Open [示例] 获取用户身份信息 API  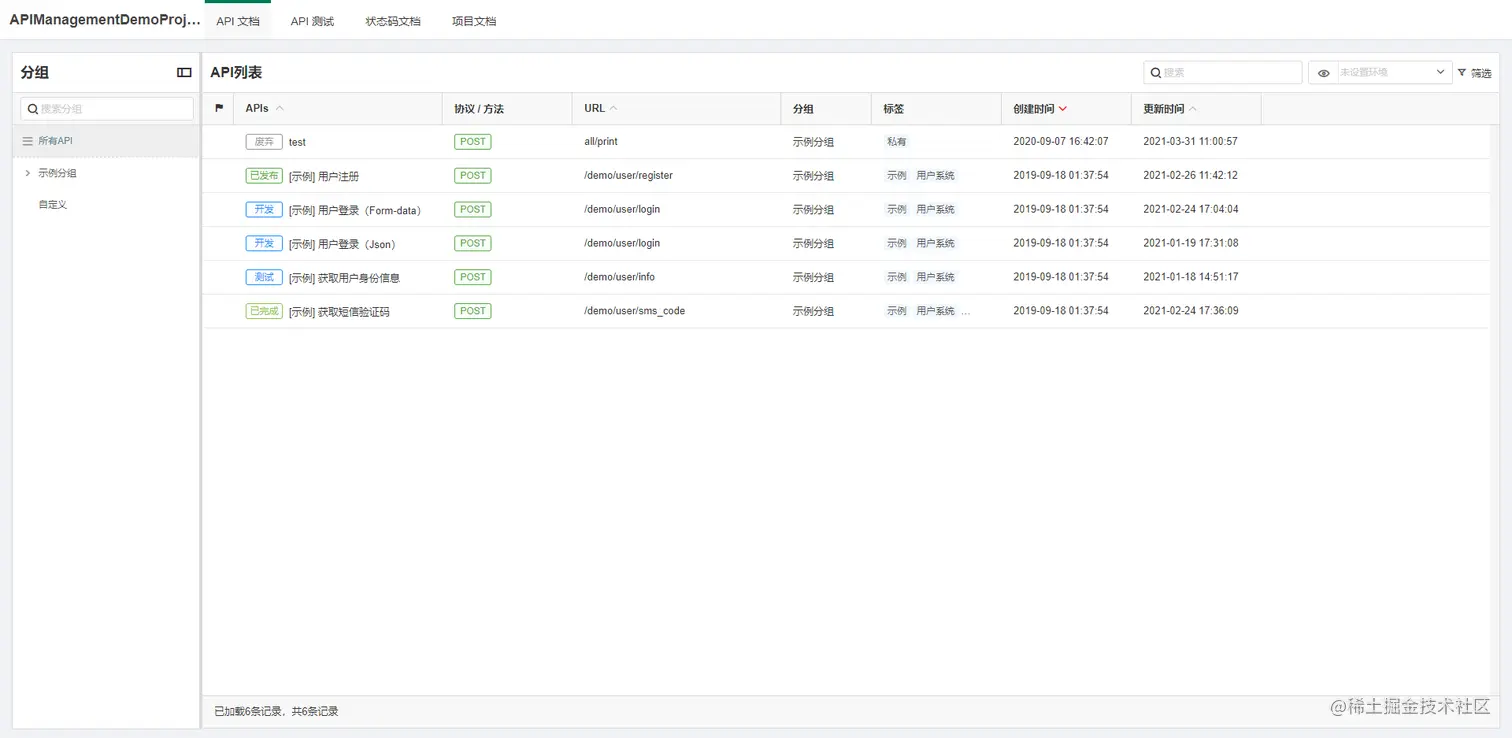click(x=344, y=278)
